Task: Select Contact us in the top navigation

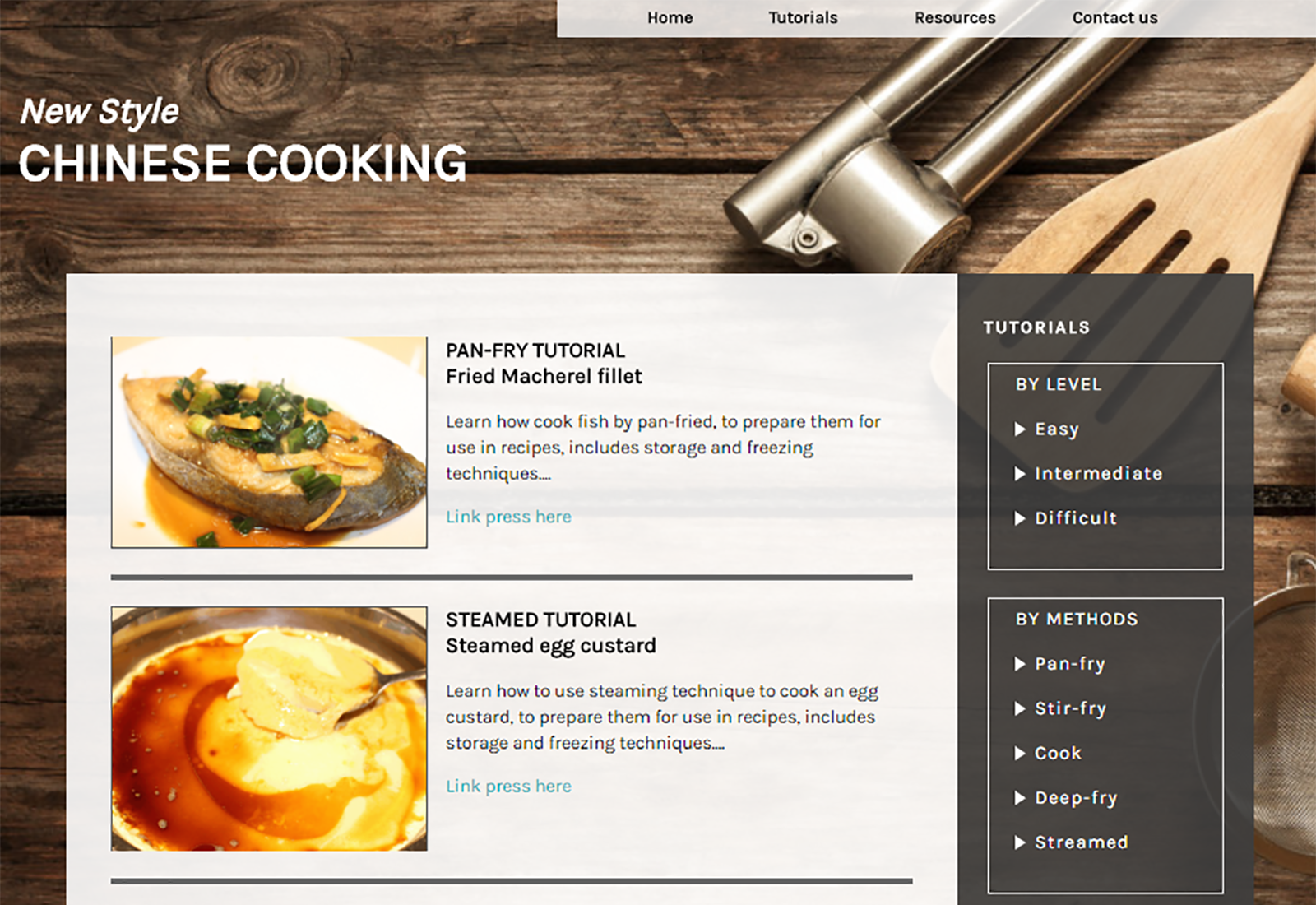Action: [1114, 17]
